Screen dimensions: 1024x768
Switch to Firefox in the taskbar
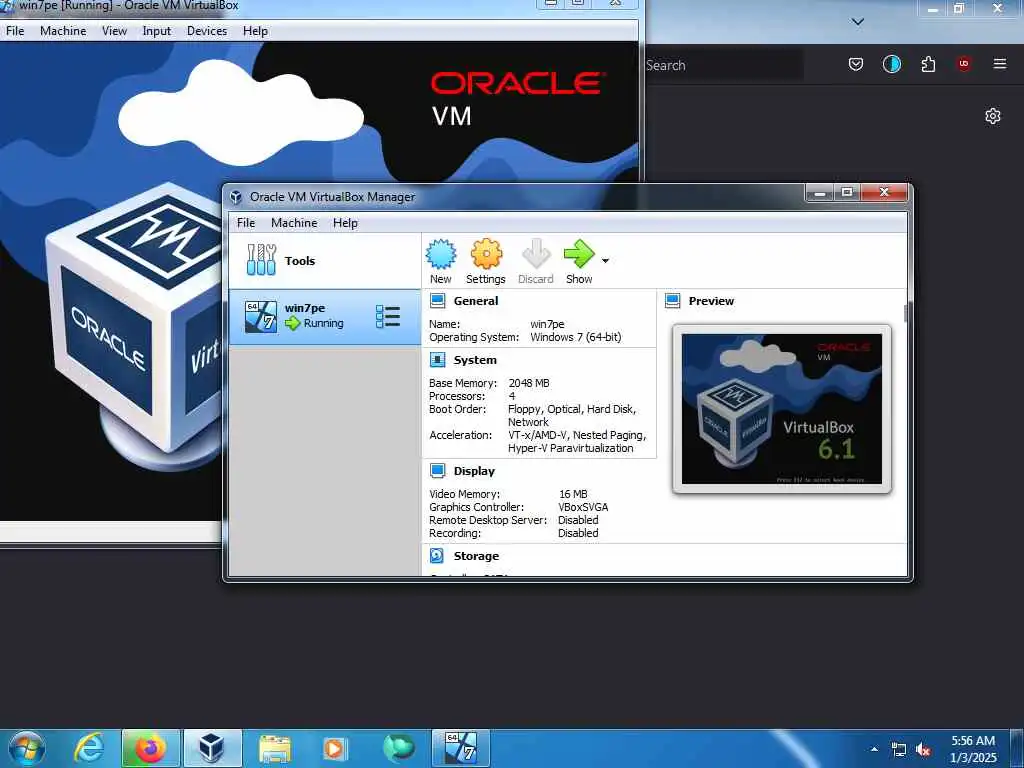[151, 748]
